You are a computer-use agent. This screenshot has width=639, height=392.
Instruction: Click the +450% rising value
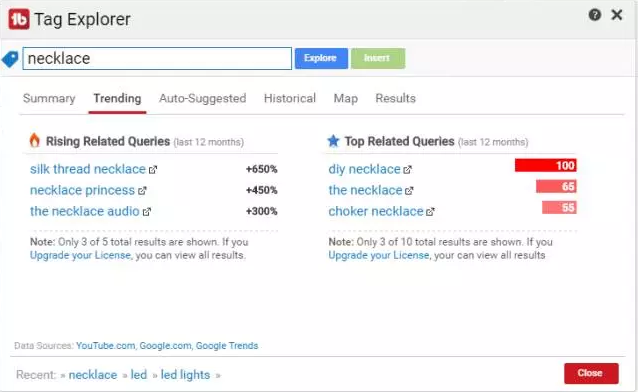(261, 190)
